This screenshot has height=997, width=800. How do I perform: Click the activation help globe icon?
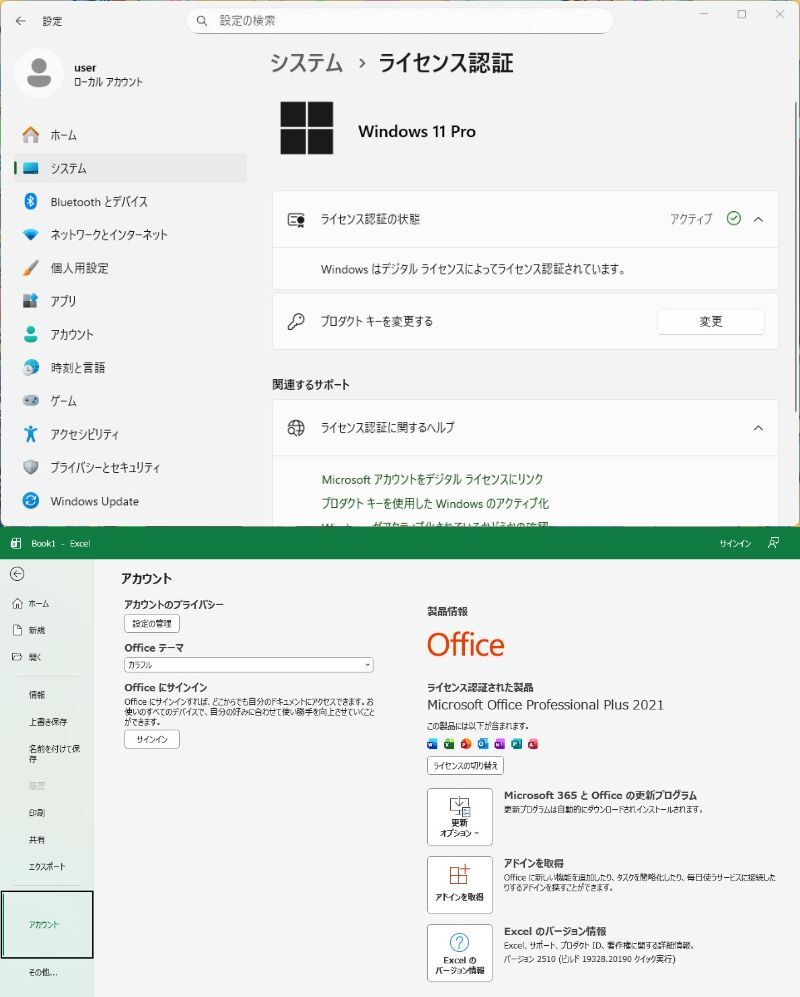tap(296, 428)
